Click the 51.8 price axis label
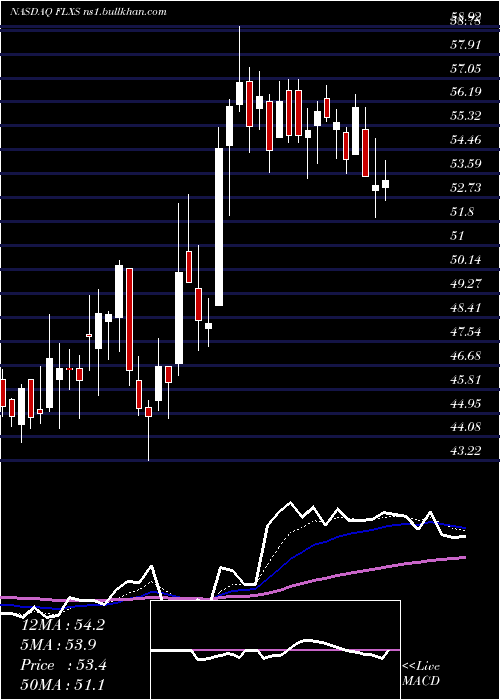Viewport: 500px width, 700px height. (x=462, y=211)
